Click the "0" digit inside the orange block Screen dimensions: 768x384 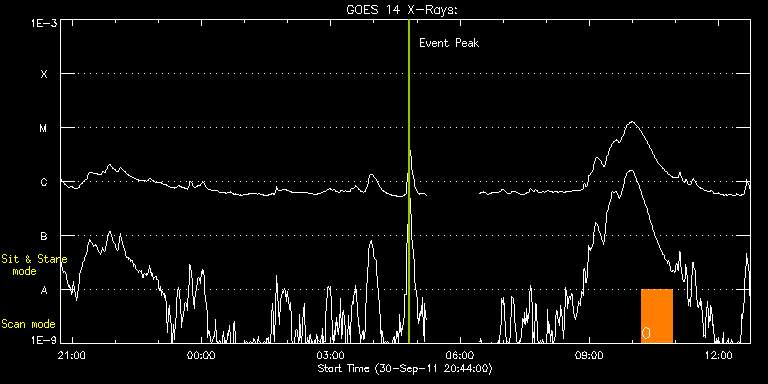(646, 333)
